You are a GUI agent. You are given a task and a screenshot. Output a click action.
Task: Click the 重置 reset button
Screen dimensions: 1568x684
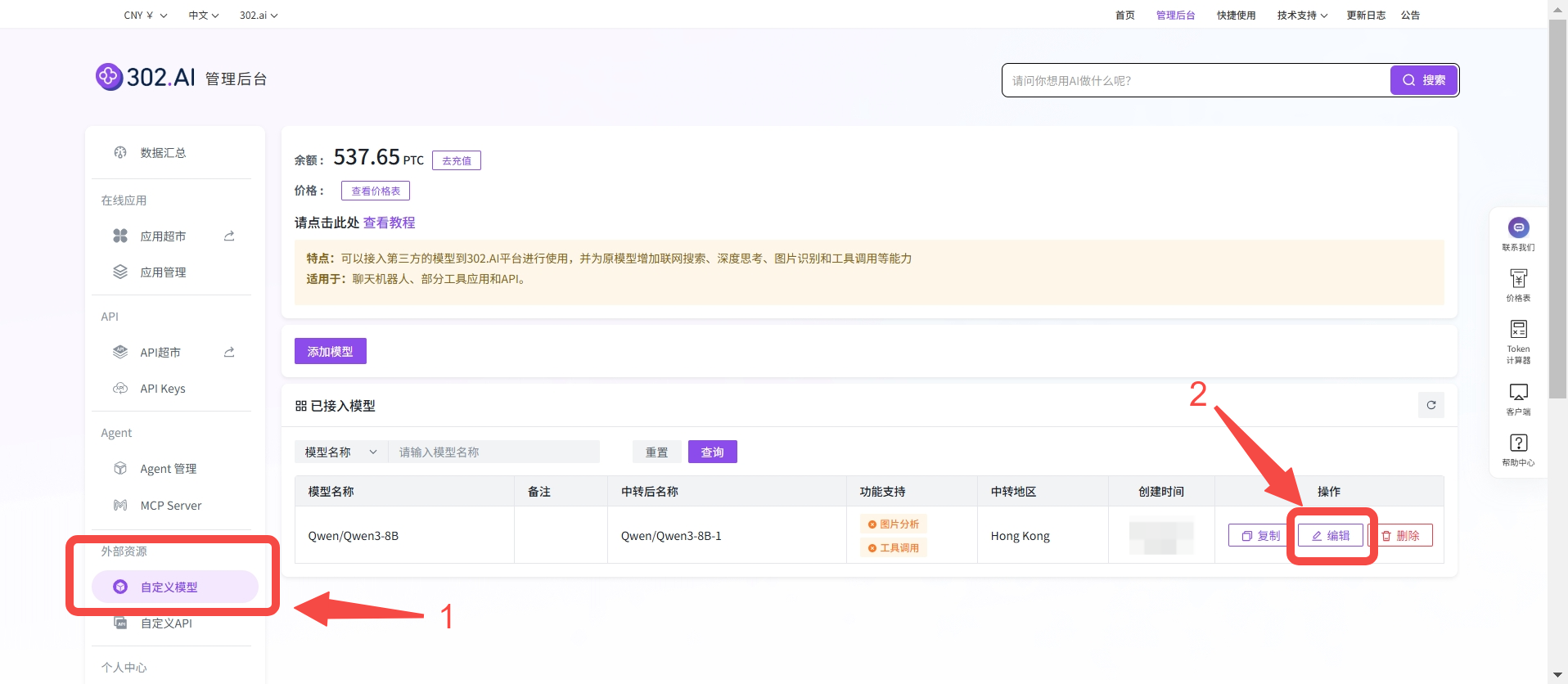tap(656, 452)
